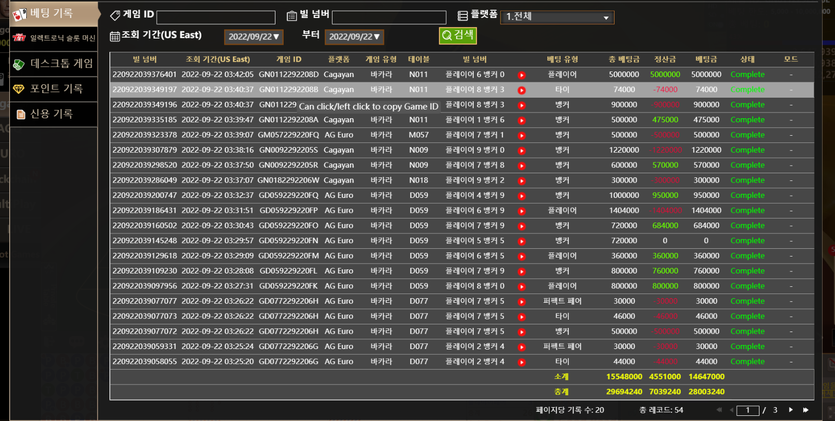
Task: Copy game ID GD059229220FM
Action: tap(289, 255)
